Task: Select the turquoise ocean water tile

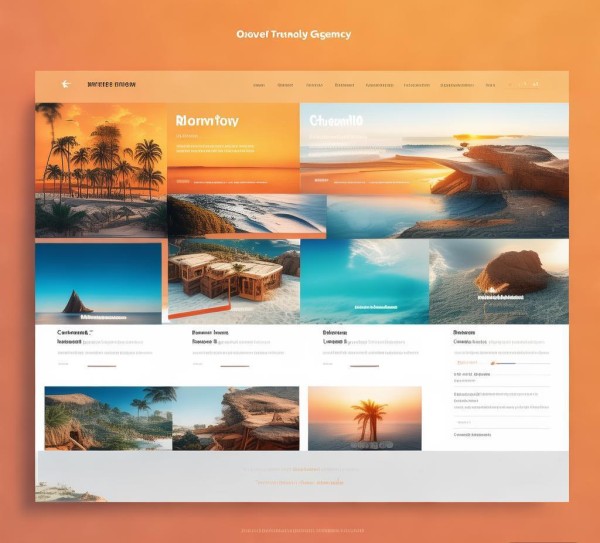Action: tap(364, 282)
